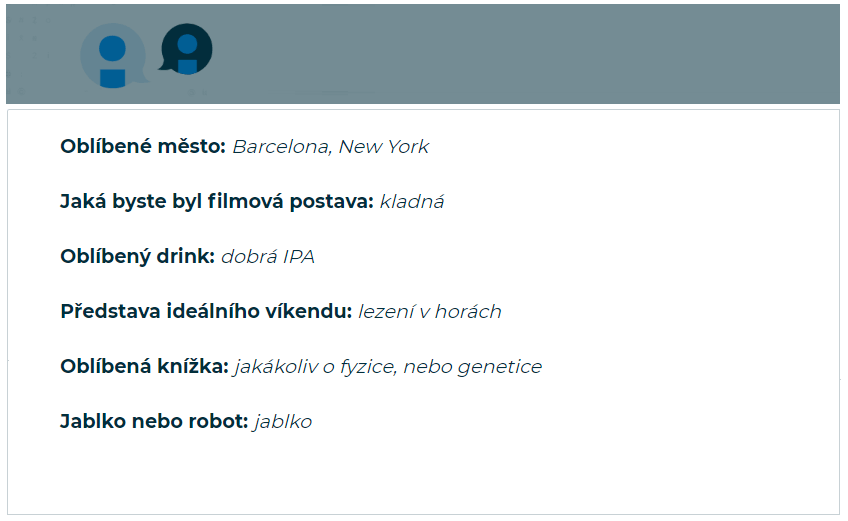Click 'New York' in the city answer

[x=384, y=147]
